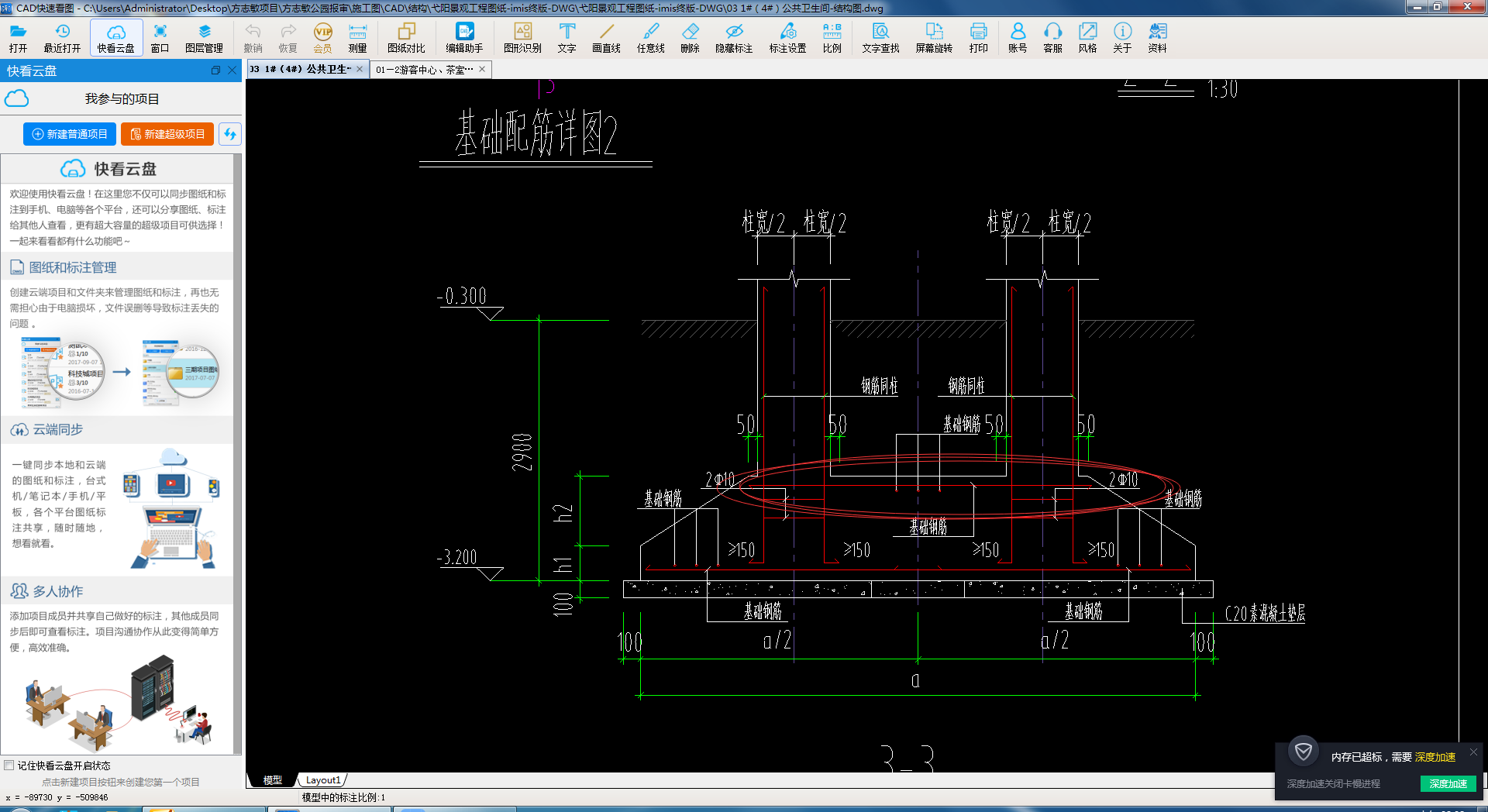Image resolution: width=1488 pixels, height=812 pixels.
Task: Launch the 编辑助手 edit assistant
Action: click(464, 38)
